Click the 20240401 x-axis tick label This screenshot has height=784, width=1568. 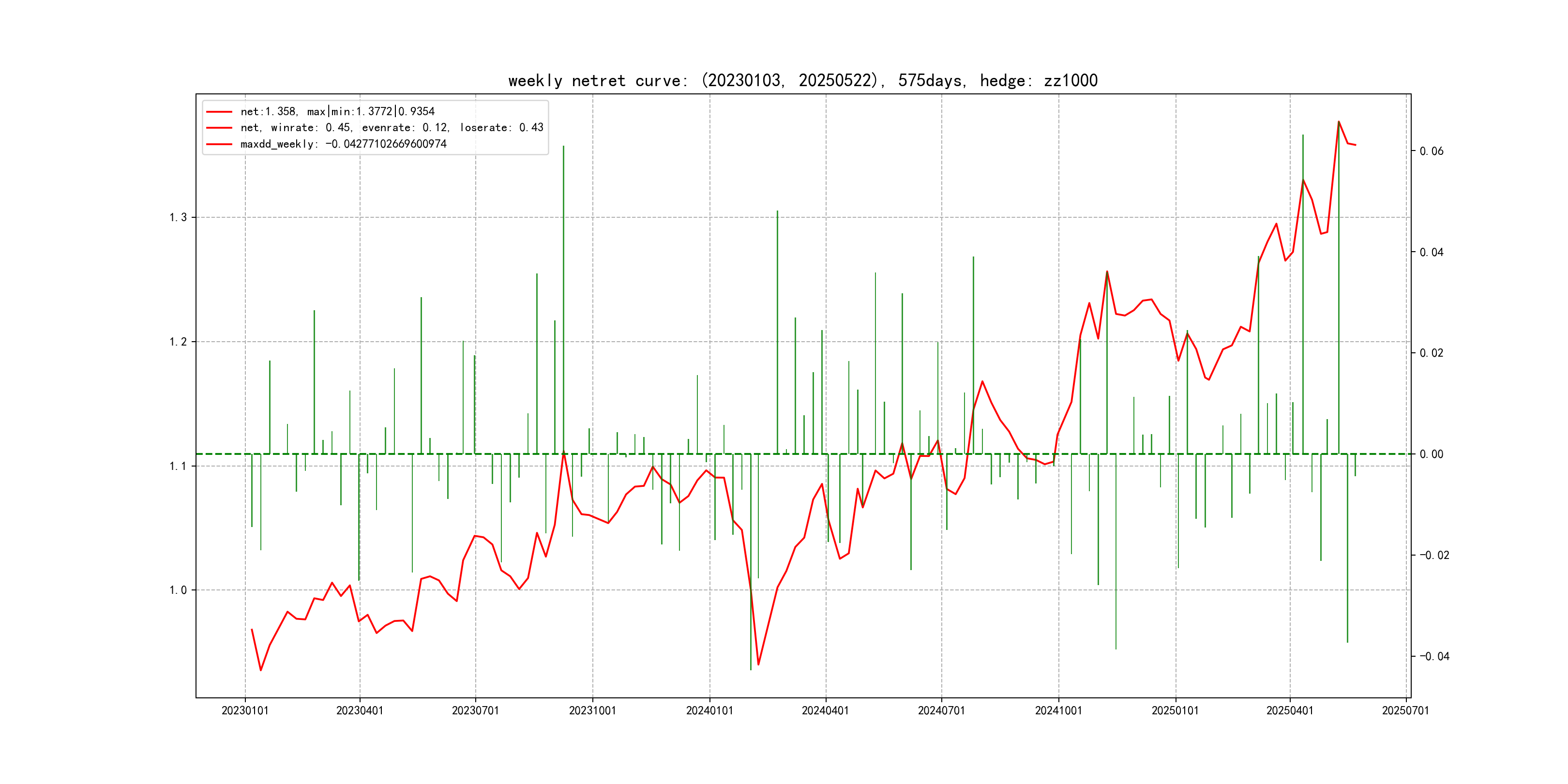click(x=826, y=710)
